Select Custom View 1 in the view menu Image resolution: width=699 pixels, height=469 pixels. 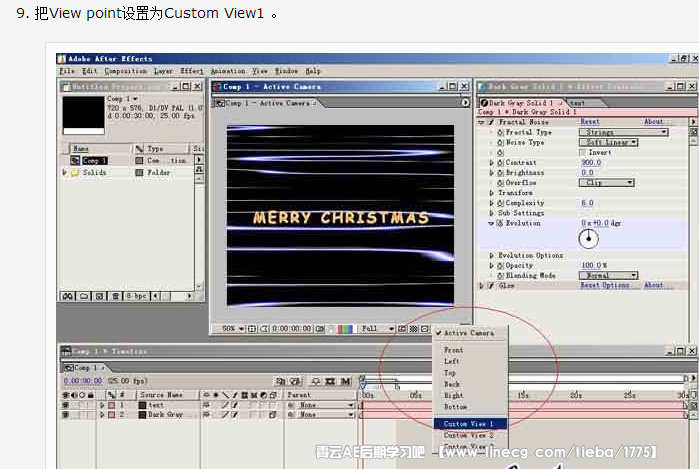470,424
